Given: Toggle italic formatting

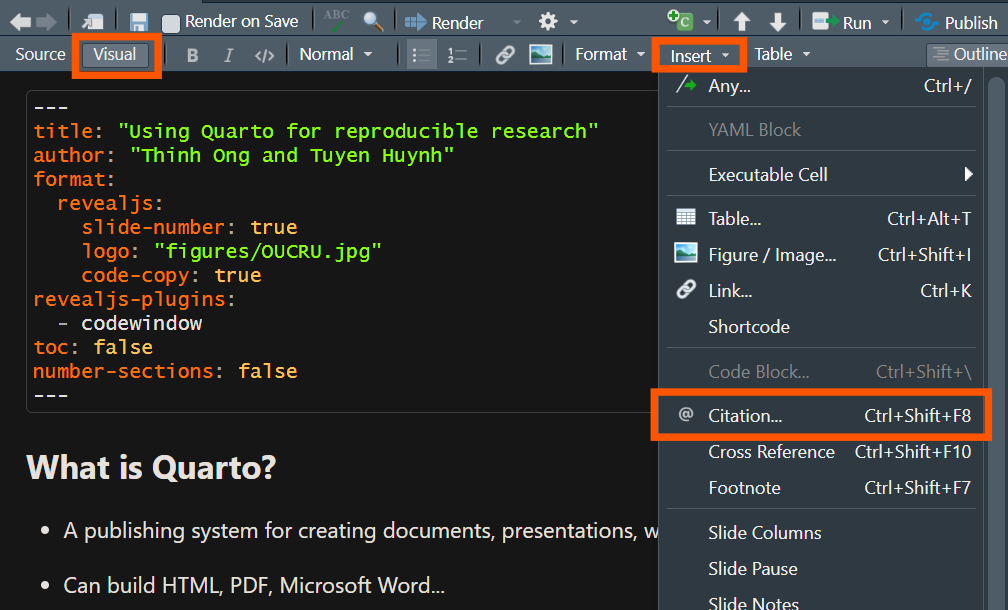Looking at the screenshot, I should pyautogui.click(x=228, y=55).
